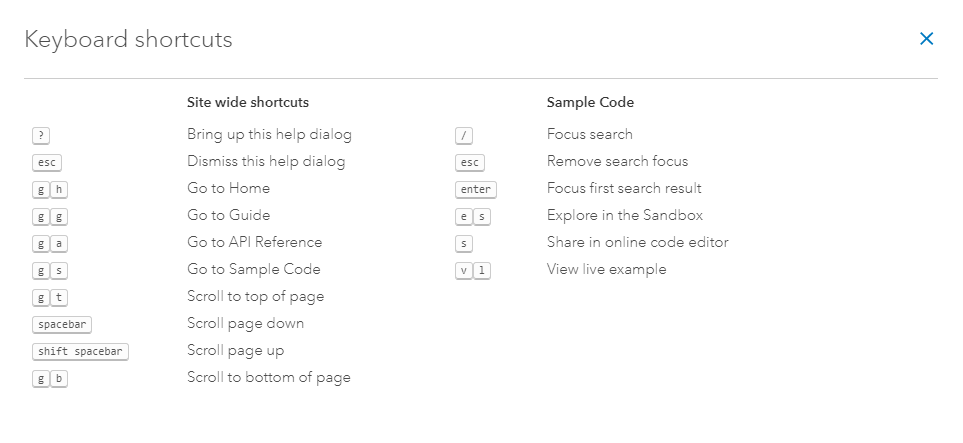The width and height of the screenshot is (963, 443).
Task: Click the spacebar key badge
Action: pos(62,324)
